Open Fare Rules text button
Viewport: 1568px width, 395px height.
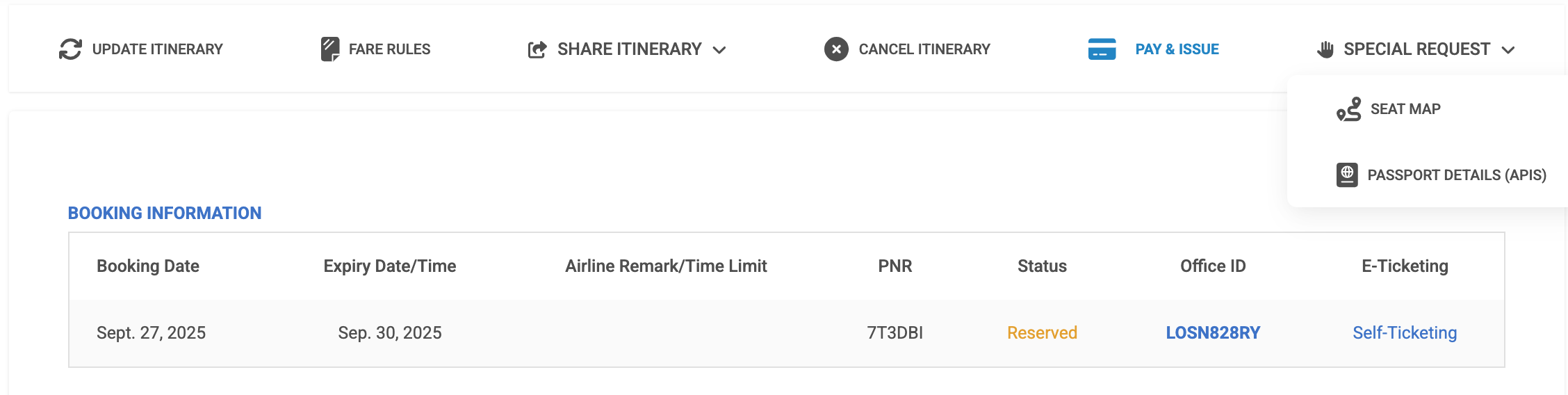[389, 49]
